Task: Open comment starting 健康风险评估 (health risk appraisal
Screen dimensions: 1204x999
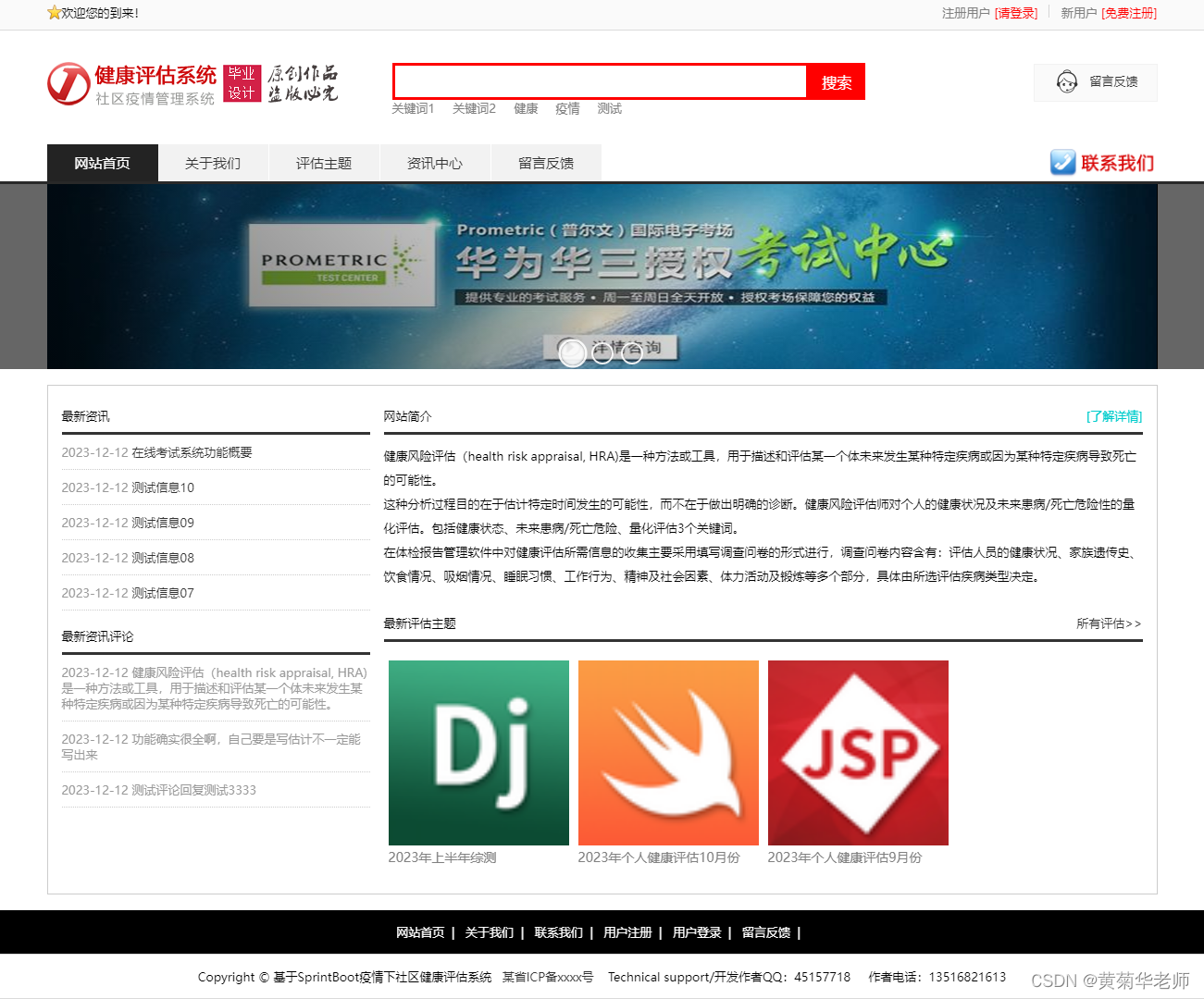Action: [x=215, y=688]
